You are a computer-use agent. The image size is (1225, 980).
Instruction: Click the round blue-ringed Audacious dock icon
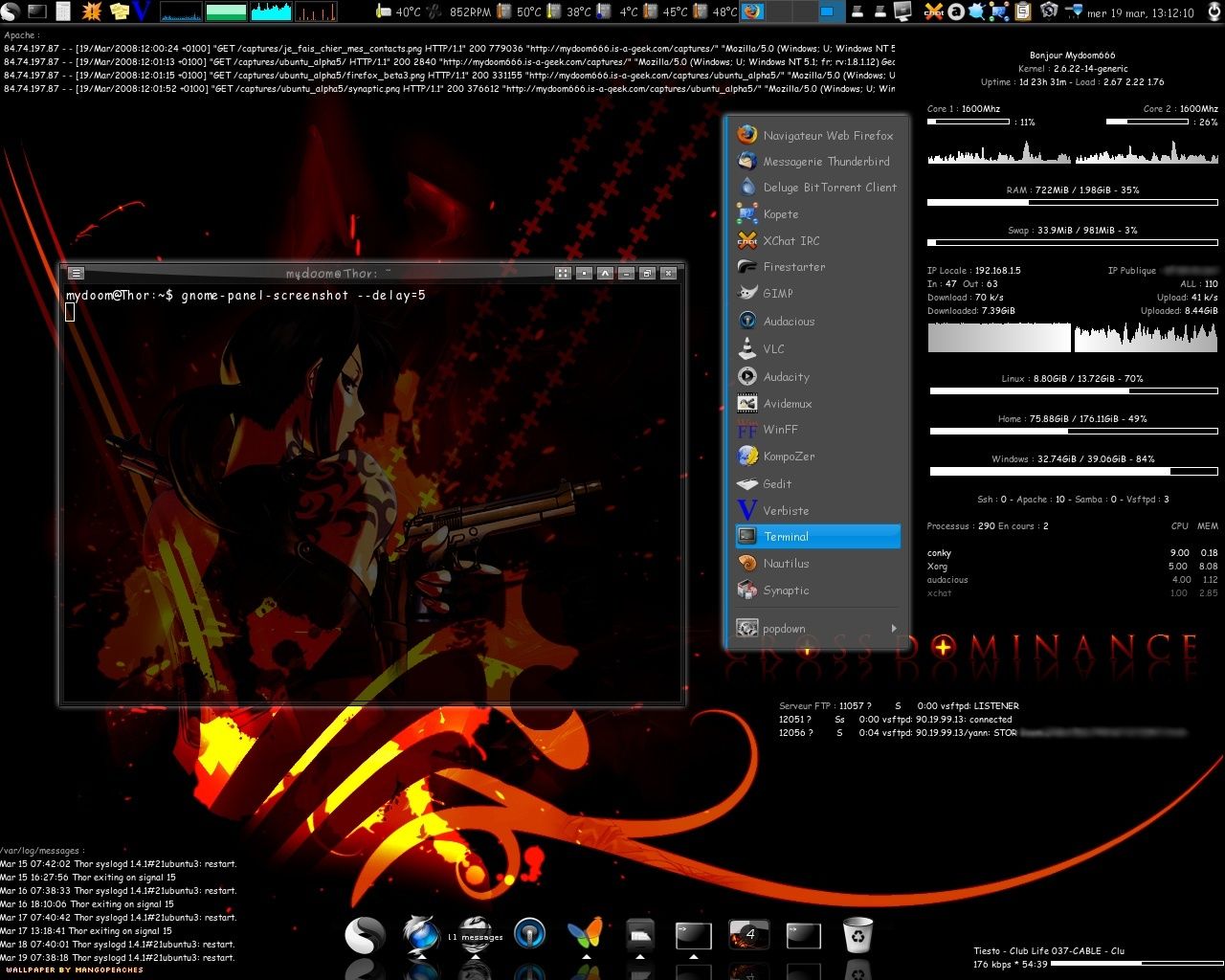click(x=529, y=933)
